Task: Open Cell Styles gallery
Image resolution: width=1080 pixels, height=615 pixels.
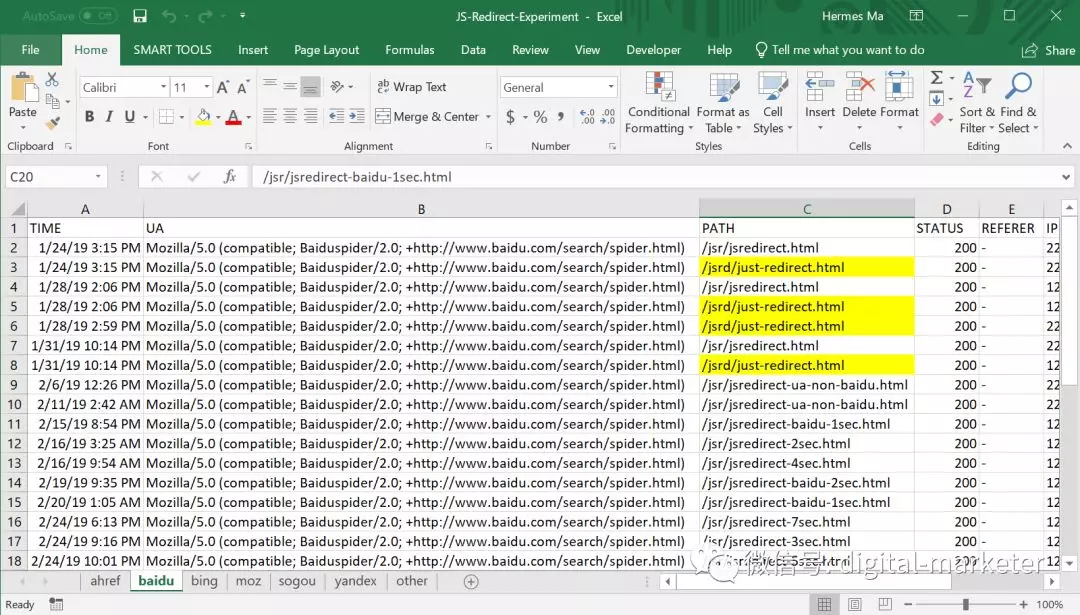Action: 773,103
